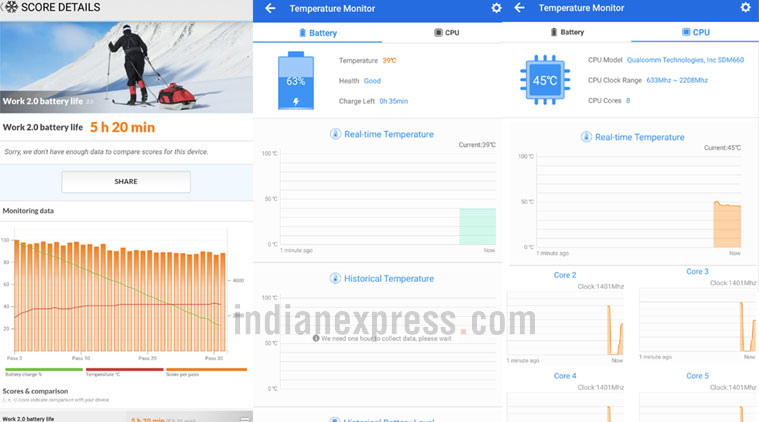Screen dimensions: 759x422
Task: Click the 'Temperature °C' red legend
Action: click(124, 372)
